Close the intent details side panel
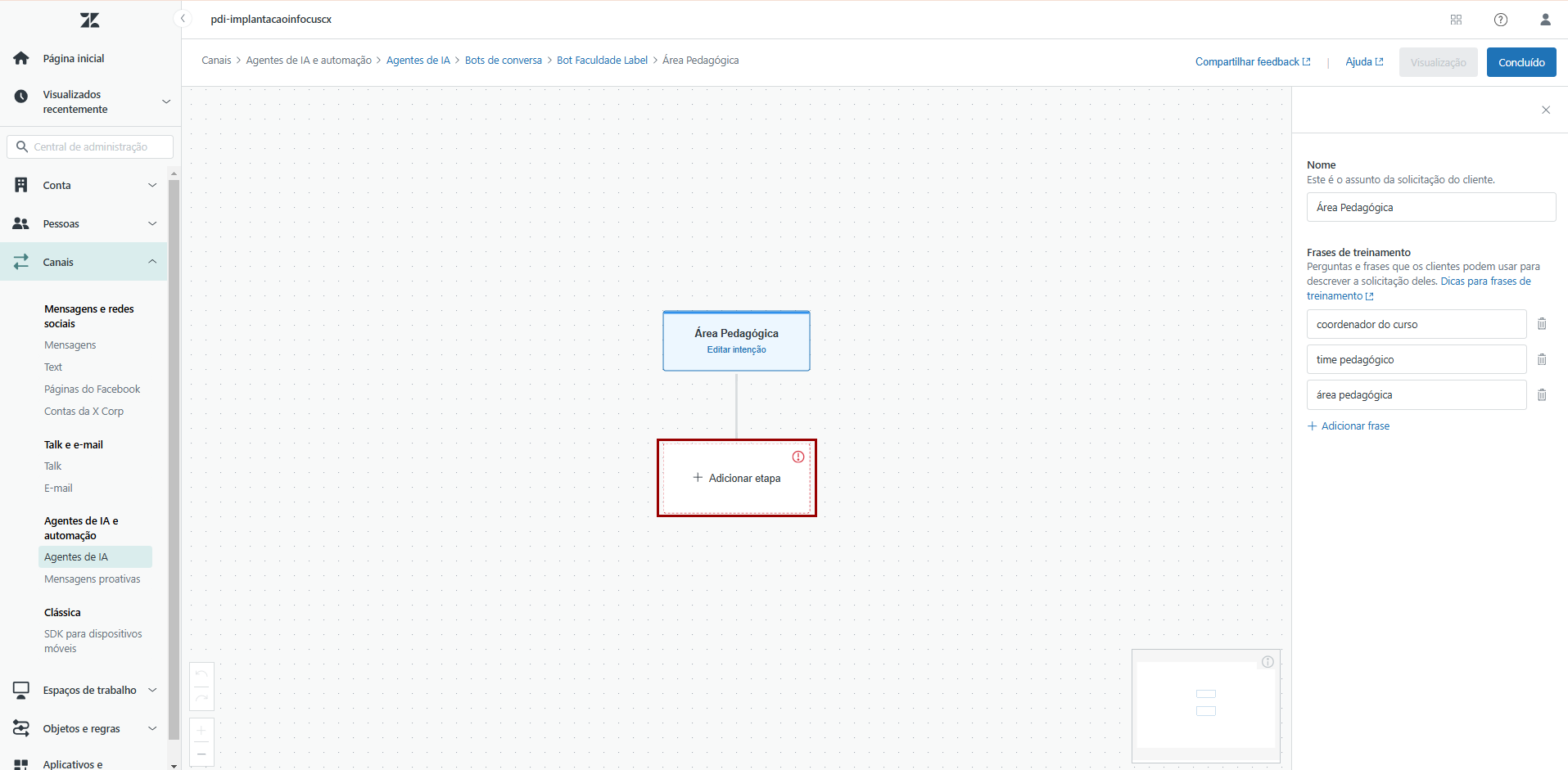Viewport: 1568px width, 770px height. (1545, 110)
